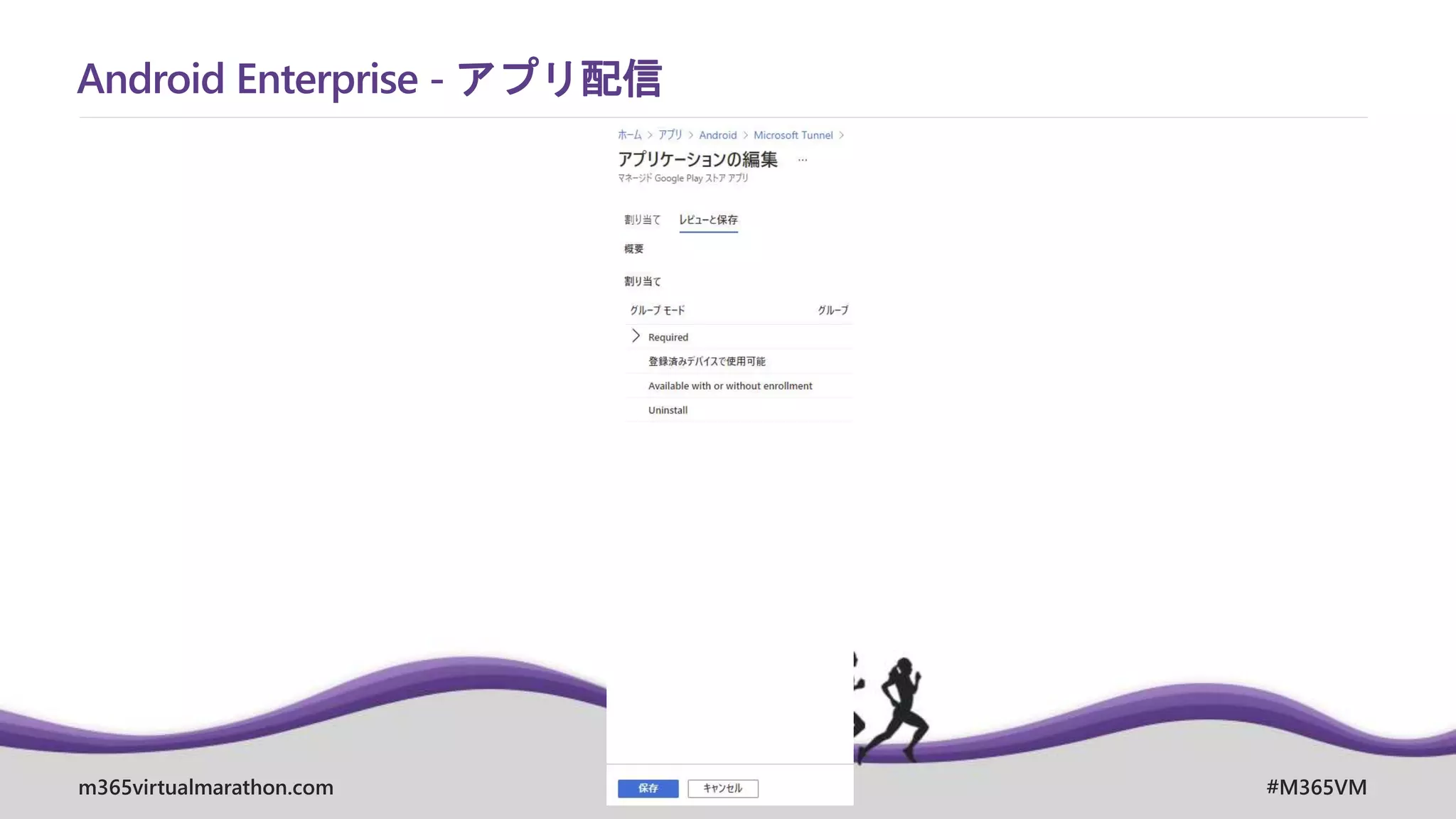Click the m365virtualmarathon.com footer text
Image resolution: width=1456 pixels, height=819 pixels.
(x=205, y=787)
